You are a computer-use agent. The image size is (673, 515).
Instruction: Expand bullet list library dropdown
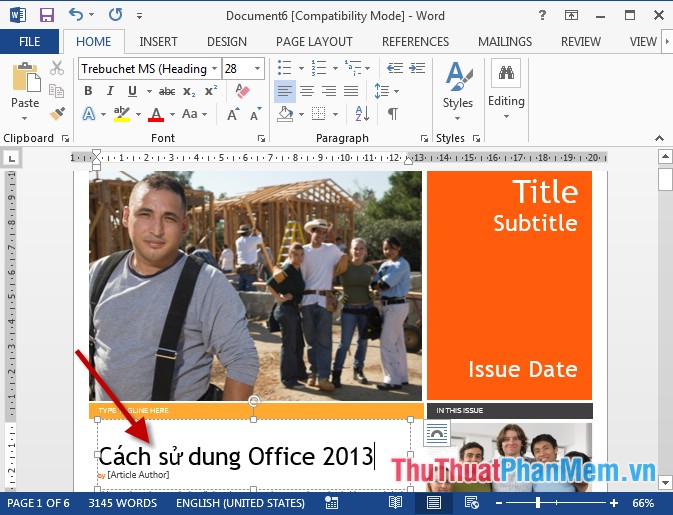coord(301,68)
